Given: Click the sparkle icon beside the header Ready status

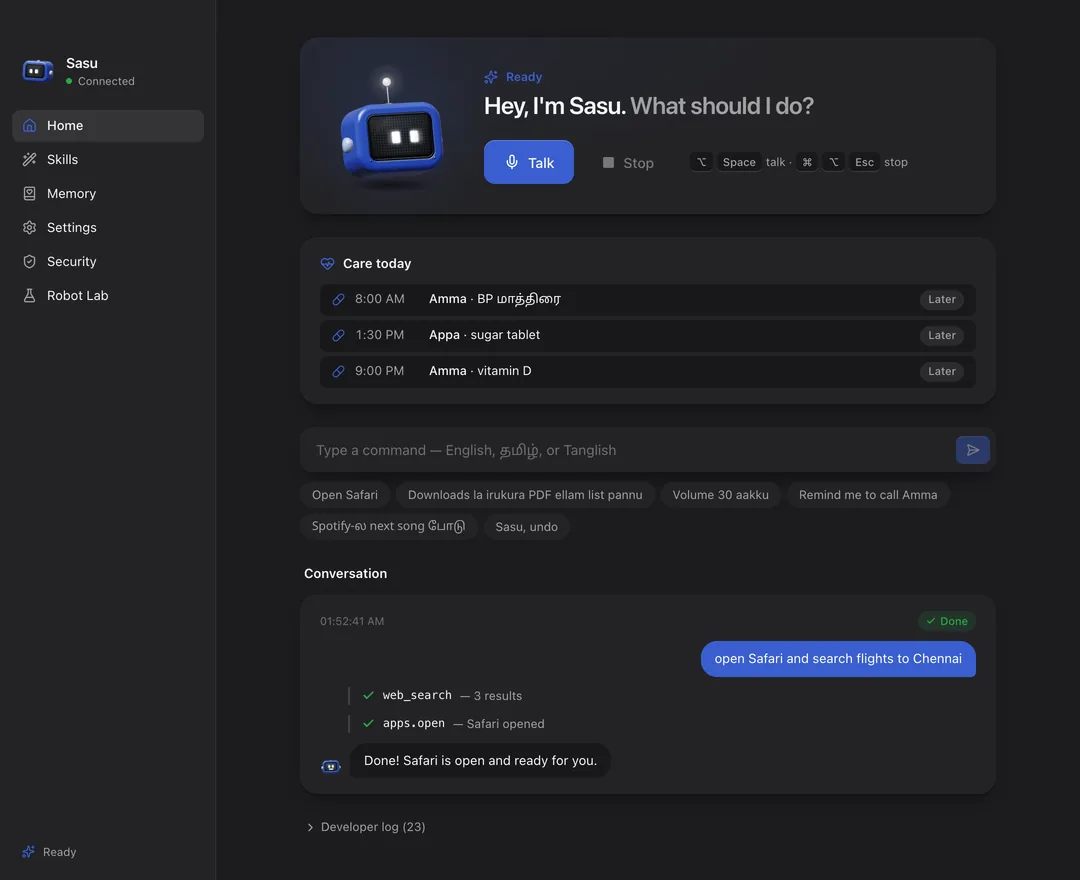Looking at the screenshot, I should (490, 77).
